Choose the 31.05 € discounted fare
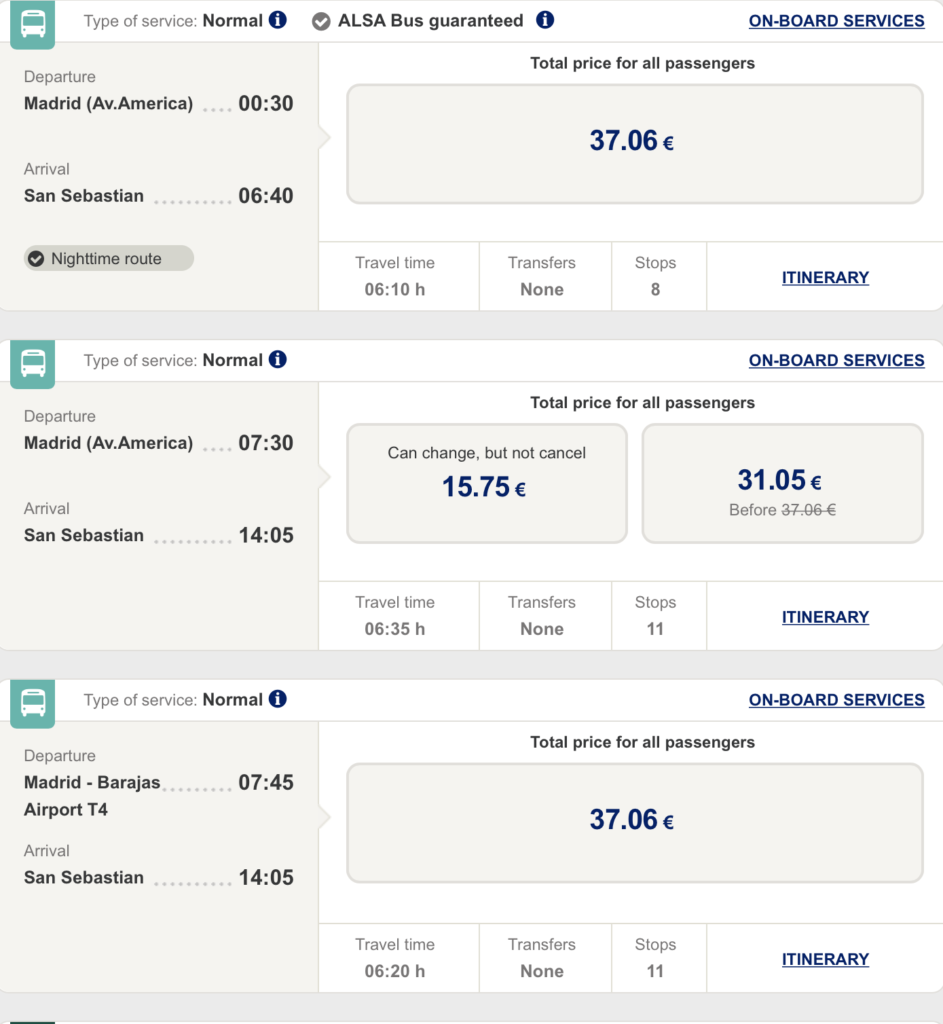943x1024 pixels. (x=782, y=483)
